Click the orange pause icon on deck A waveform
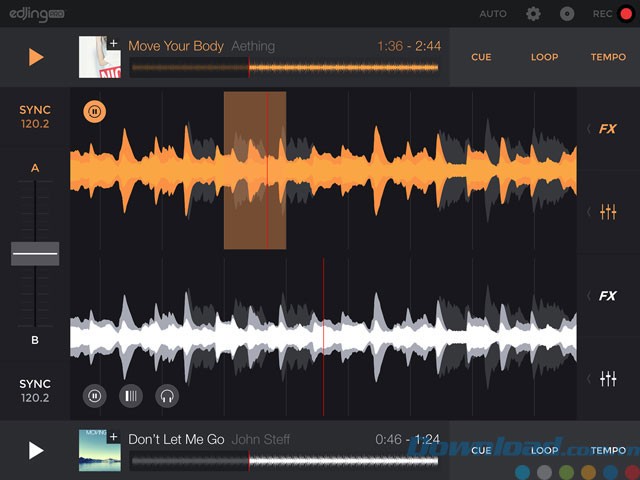 click(x=94, y=112)
